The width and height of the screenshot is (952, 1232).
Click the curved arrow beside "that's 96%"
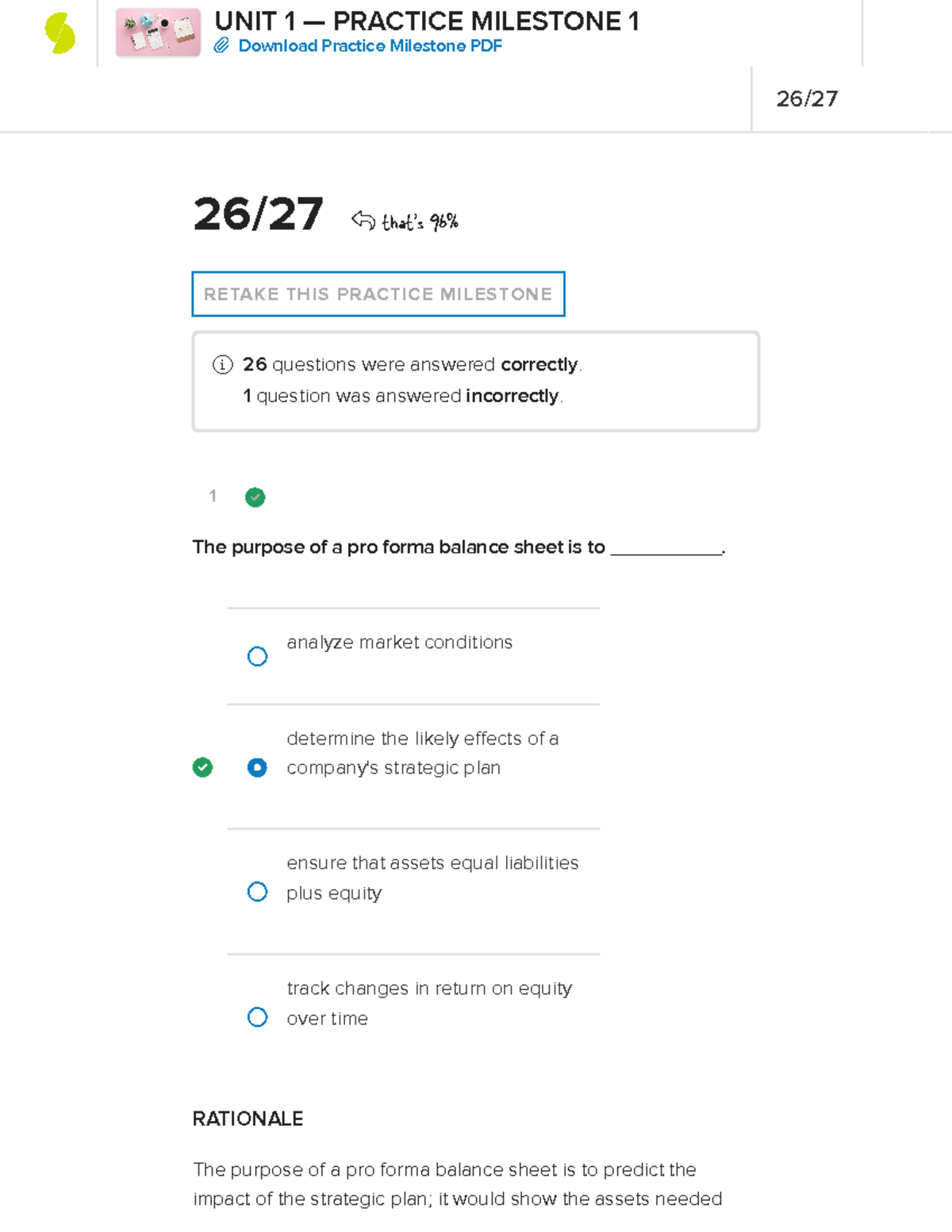[x=363, y=220]
